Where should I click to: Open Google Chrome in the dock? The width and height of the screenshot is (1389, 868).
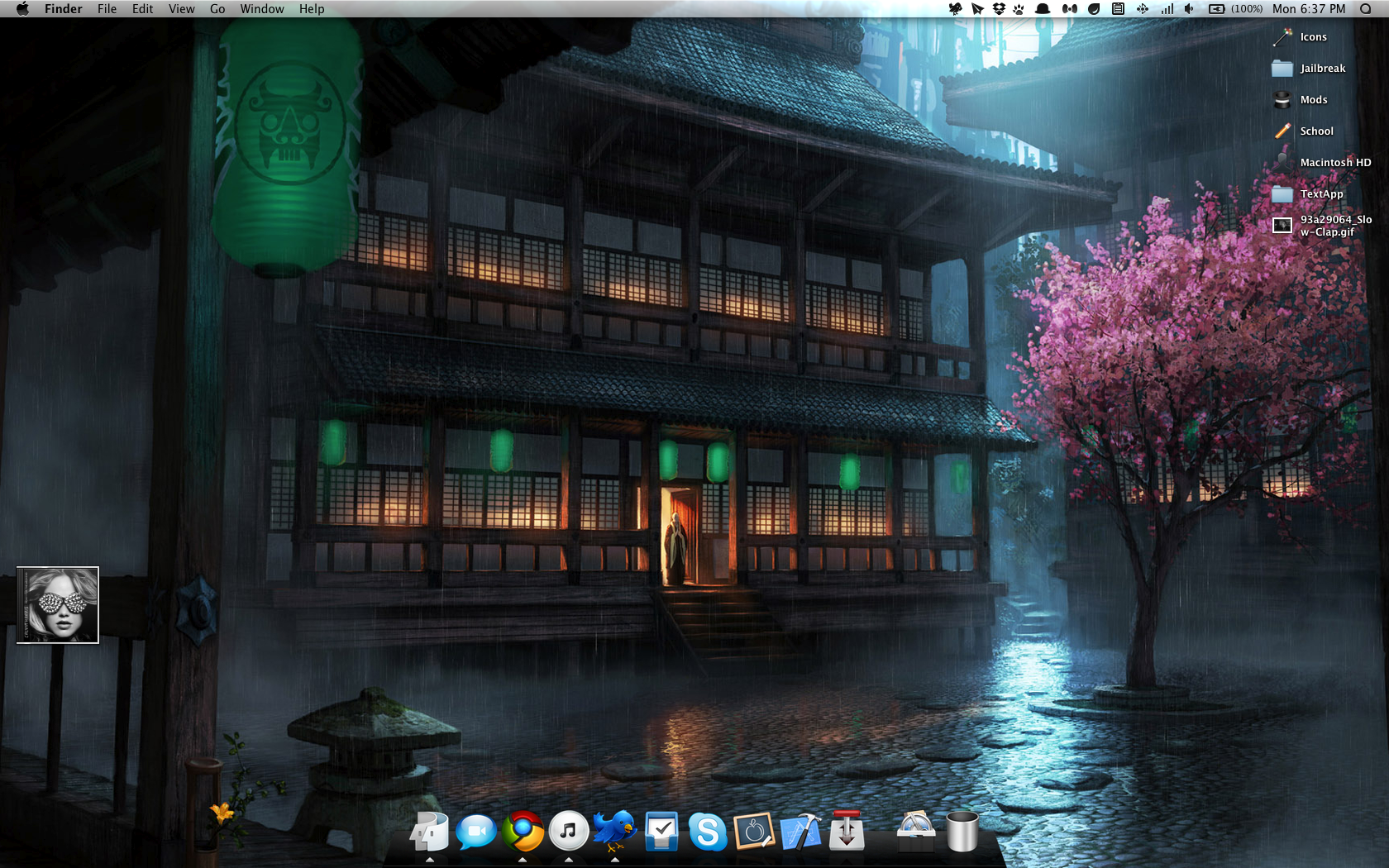[x=523, y=832]
